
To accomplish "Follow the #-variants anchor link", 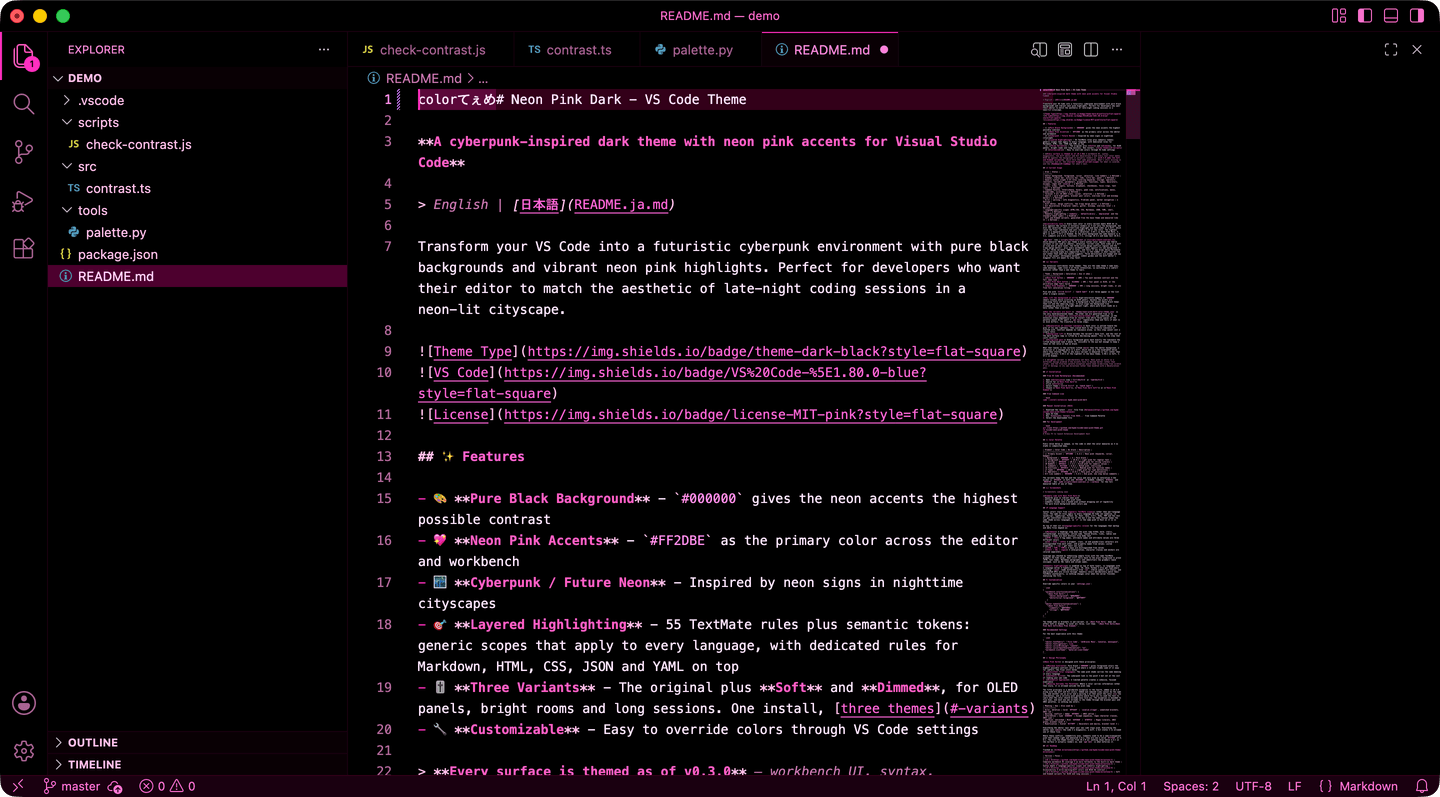I will [988, 708].
